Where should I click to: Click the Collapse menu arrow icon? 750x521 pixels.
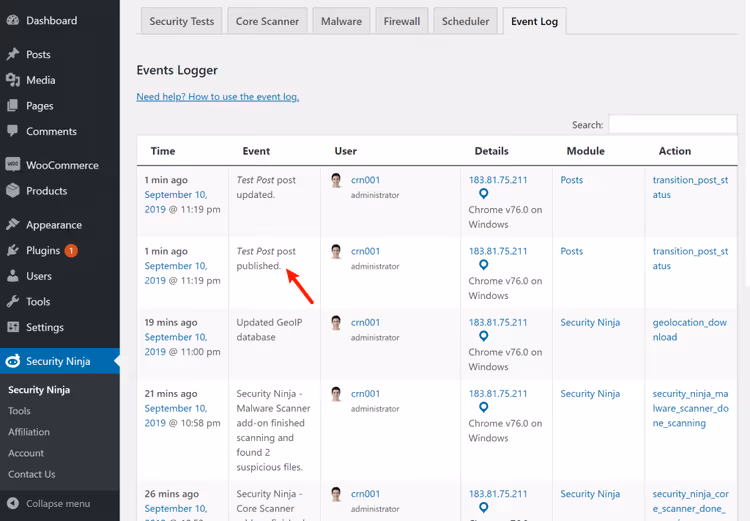pyautogui.click(x=13, y=503)
